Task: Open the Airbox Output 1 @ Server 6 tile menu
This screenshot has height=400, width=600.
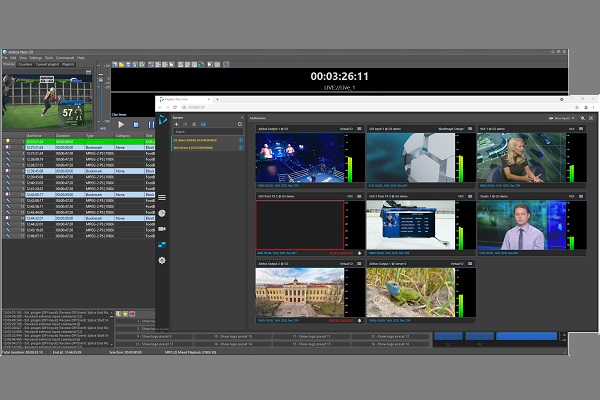Action: 470,263
